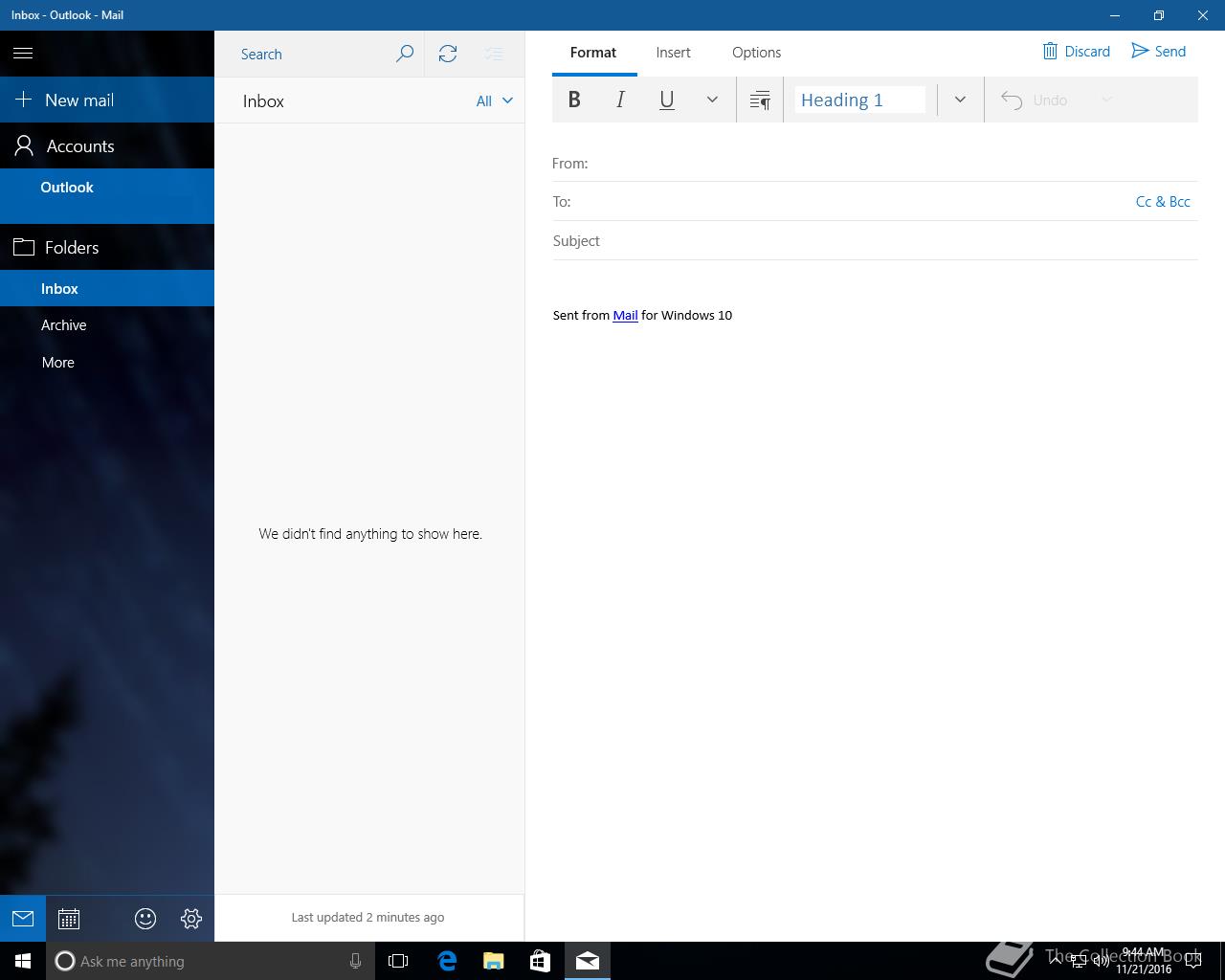Open the Mail signature hyperlink
Viewport: 1225px width, 980px height.
[x=625, y=315]
